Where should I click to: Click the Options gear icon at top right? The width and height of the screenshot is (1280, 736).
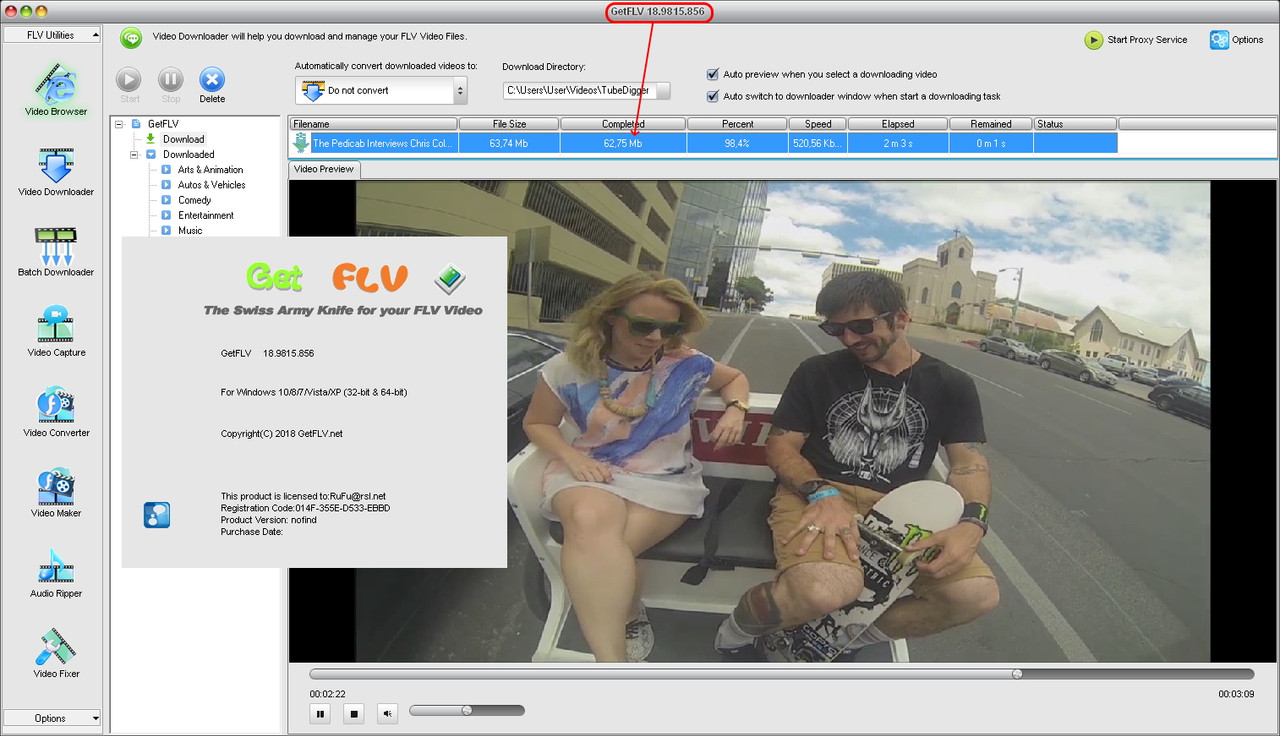tap(1219, 40)
